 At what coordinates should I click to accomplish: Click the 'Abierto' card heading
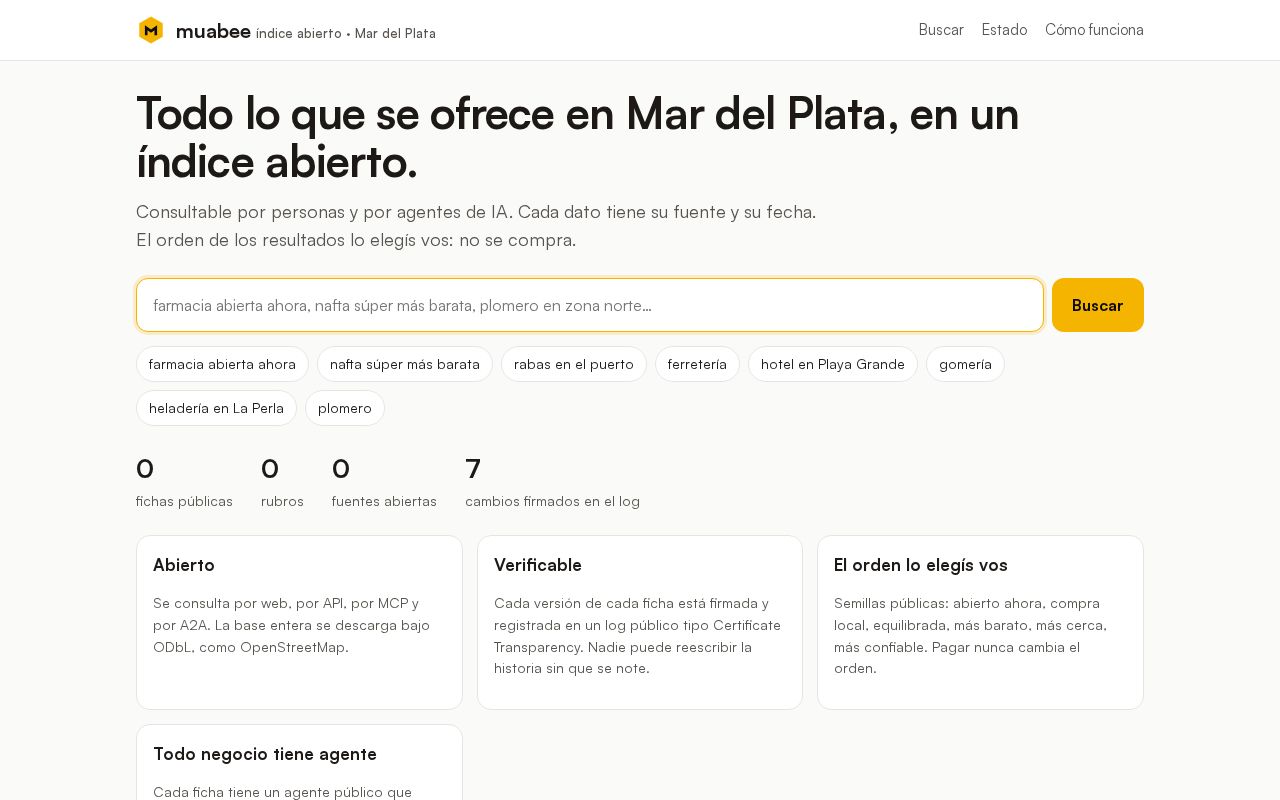[184, 565]
